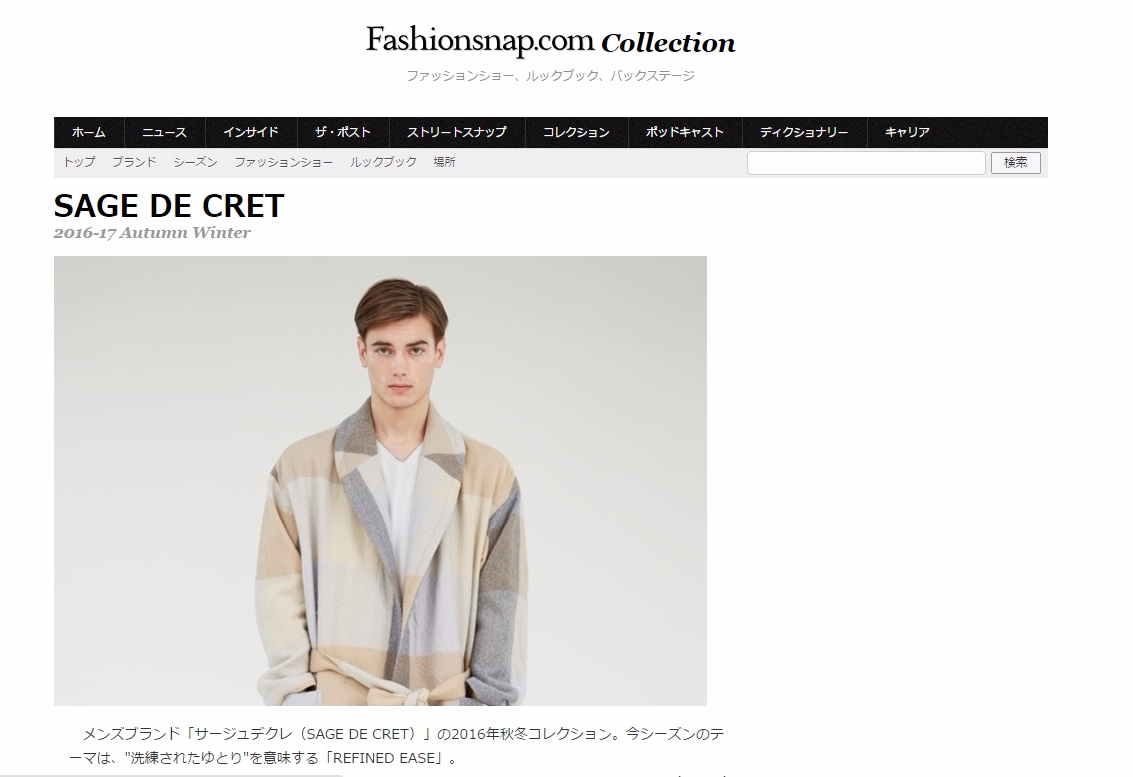Select the ブランド sub-navigation tab
Image resolution: width=1133 pixels, height=777 pixels.
(134, 162)
